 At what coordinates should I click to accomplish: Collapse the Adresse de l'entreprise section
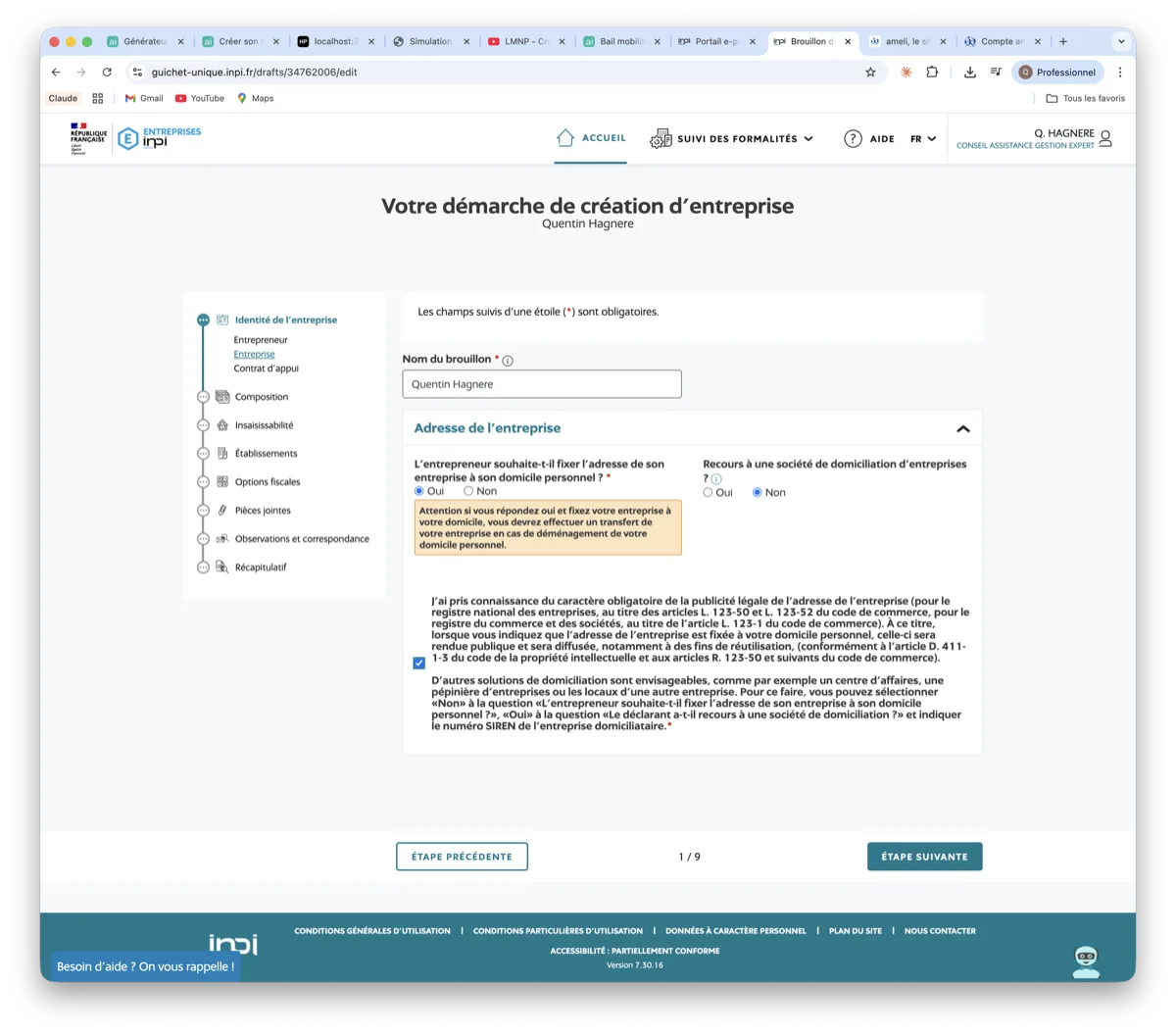tap(963, 427)
